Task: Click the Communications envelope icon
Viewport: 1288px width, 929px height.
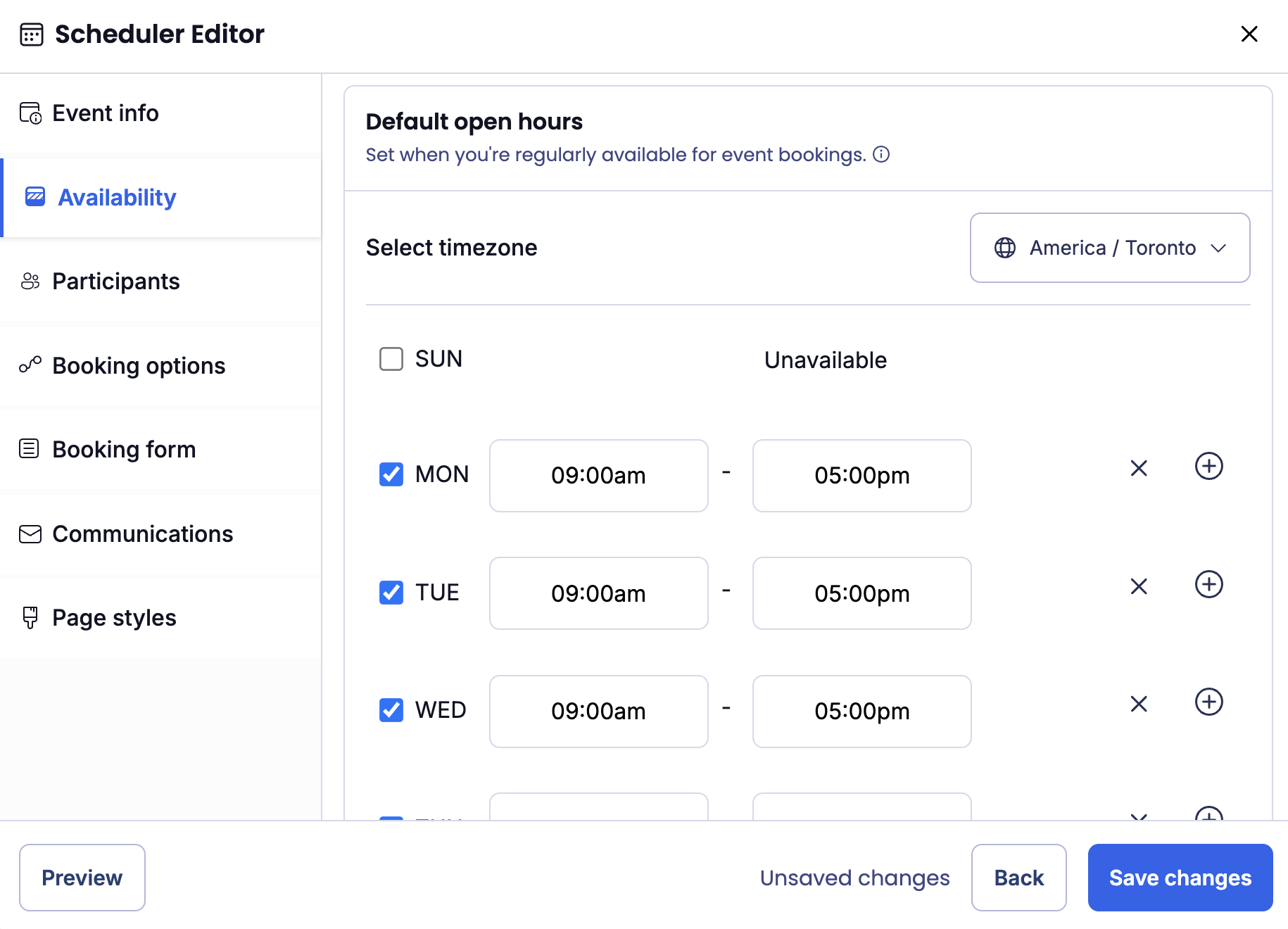Action: tap(29, 534)
